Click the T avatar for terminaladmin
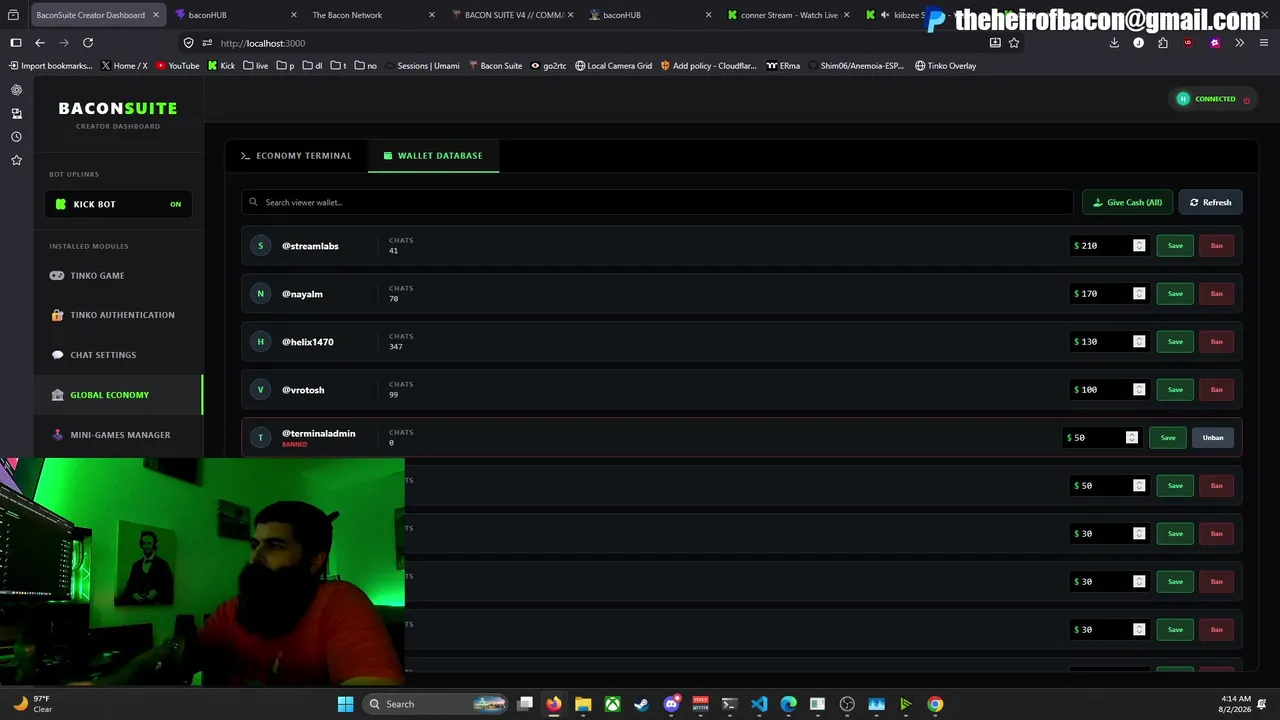This screenshot has height=720, width=1280. tap(261, 438)
